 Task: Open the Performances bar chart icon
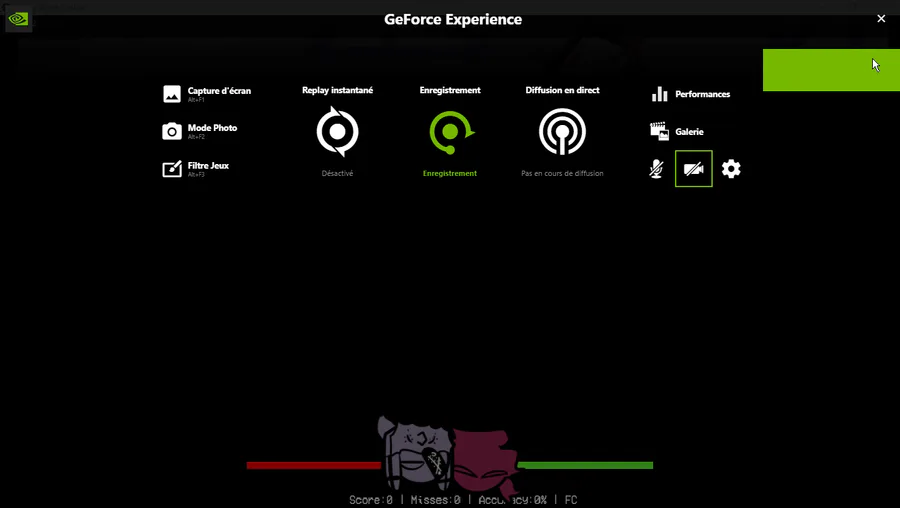pos(660,94)
